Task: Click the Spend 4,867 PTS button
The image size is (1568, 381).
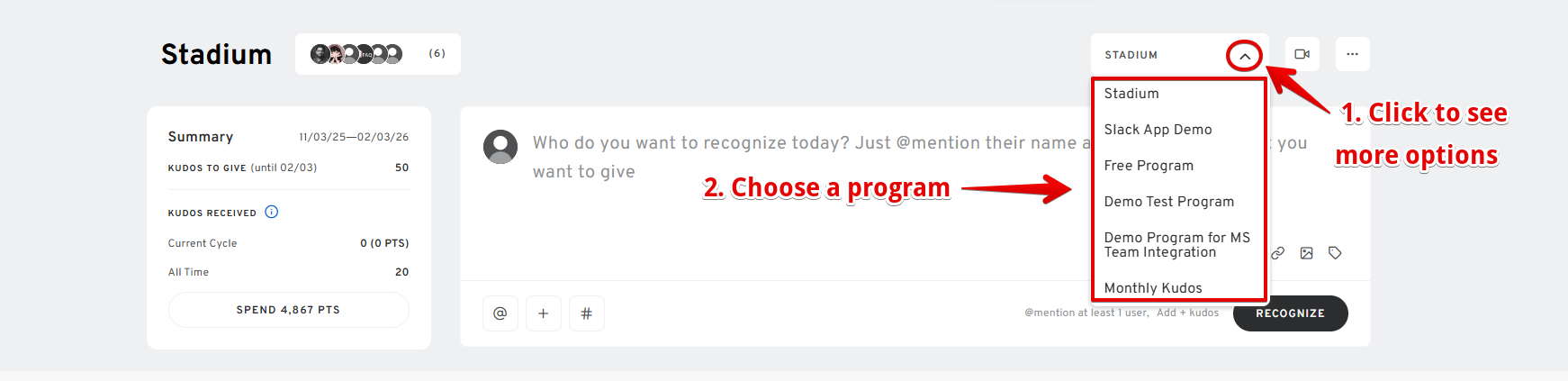Action: click(x=288, y=310)
